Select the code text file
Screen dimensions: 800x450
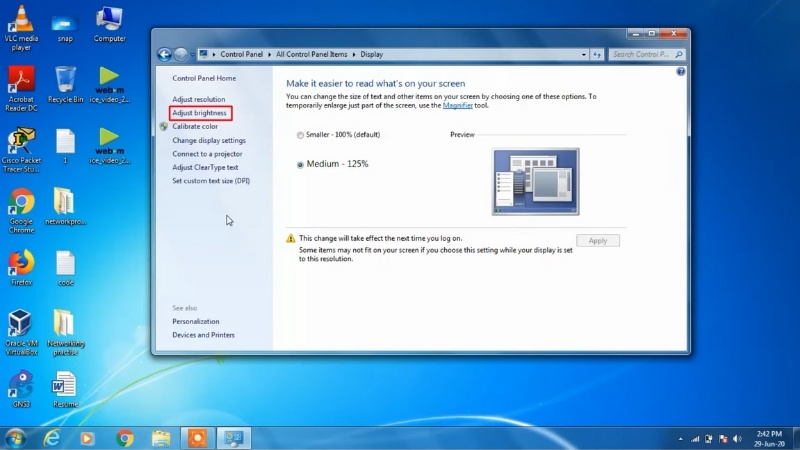(65, 267)
